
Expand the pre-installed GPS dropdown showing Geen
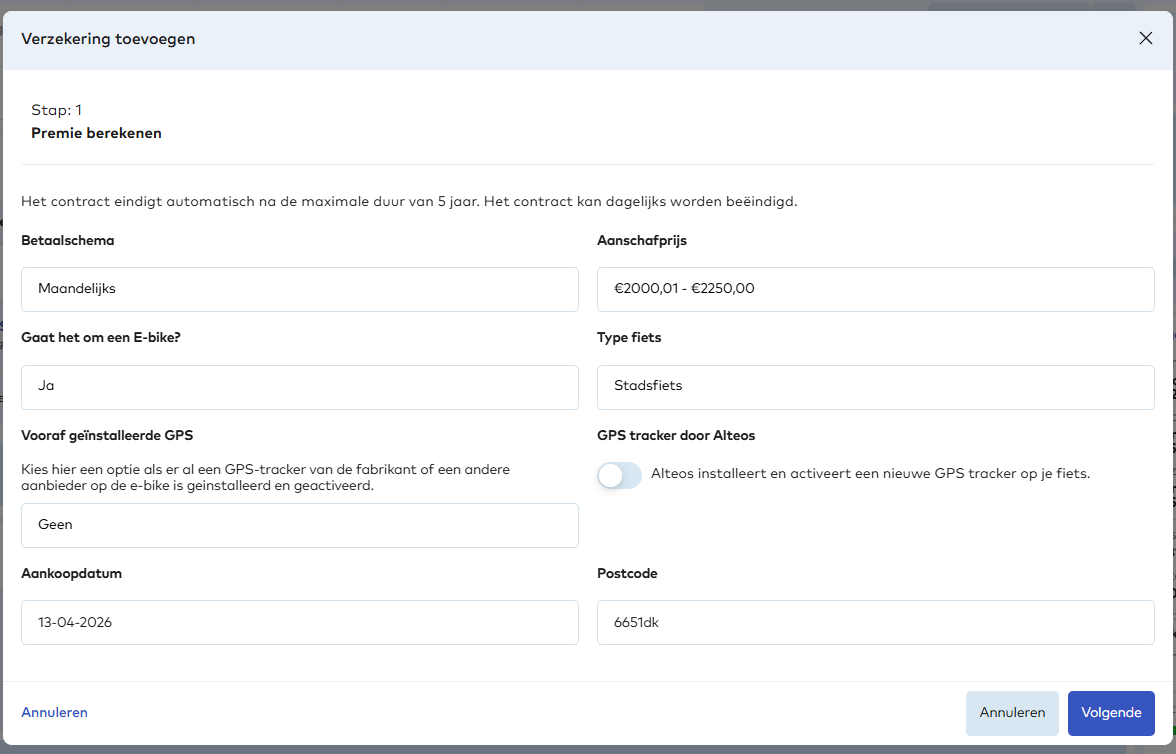click(x=299, y=525)
